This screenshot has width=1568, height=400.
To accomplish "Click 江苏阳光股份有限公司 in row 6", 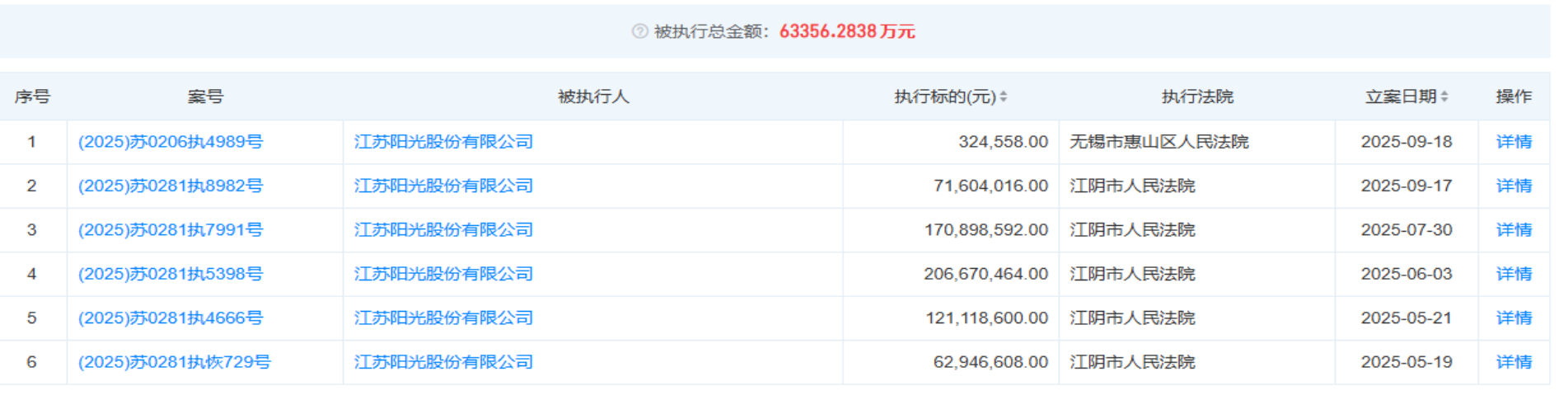I will [443, 362].
